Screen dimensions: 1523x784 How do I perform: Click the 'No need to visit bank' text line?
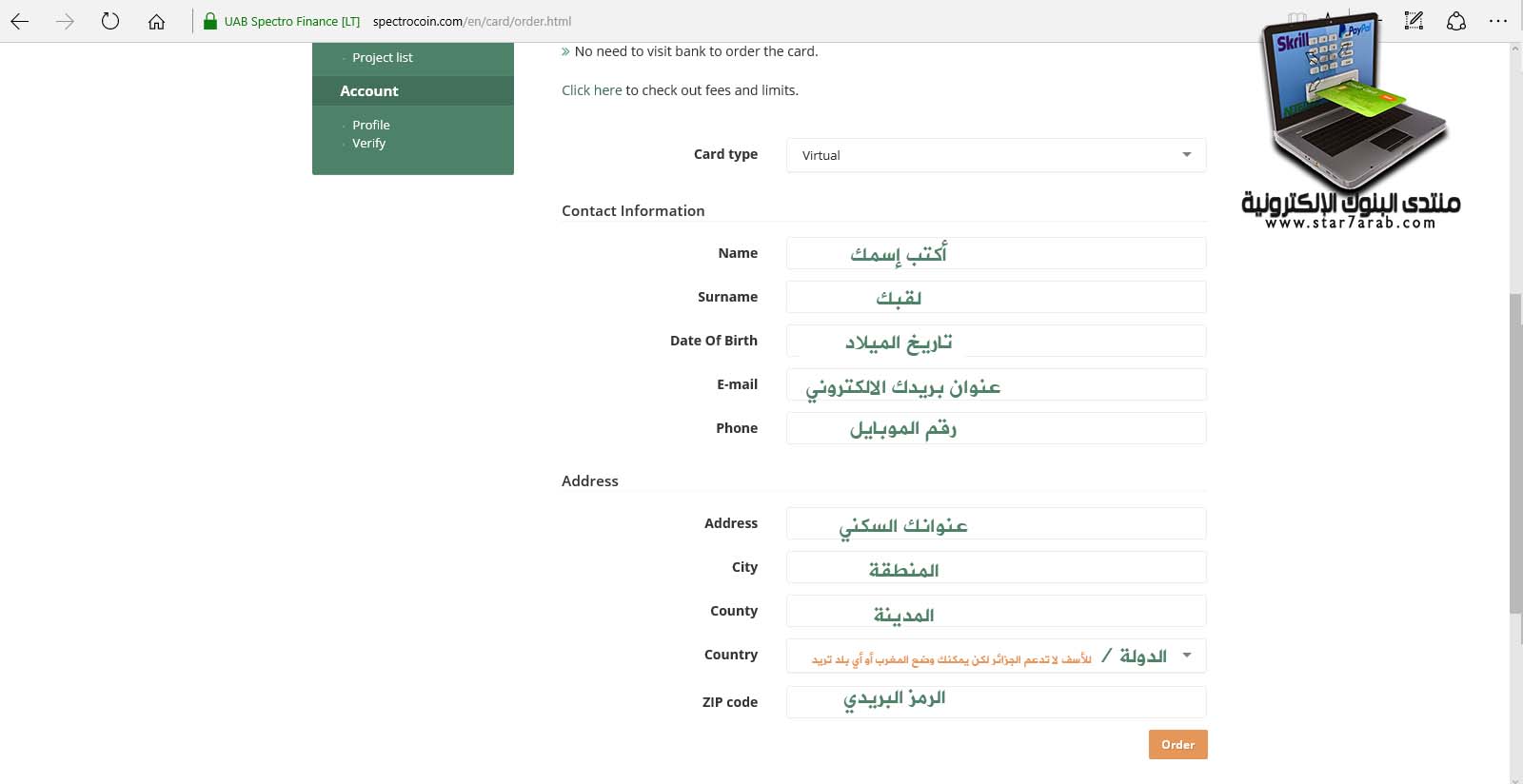[x=696, y=51]
